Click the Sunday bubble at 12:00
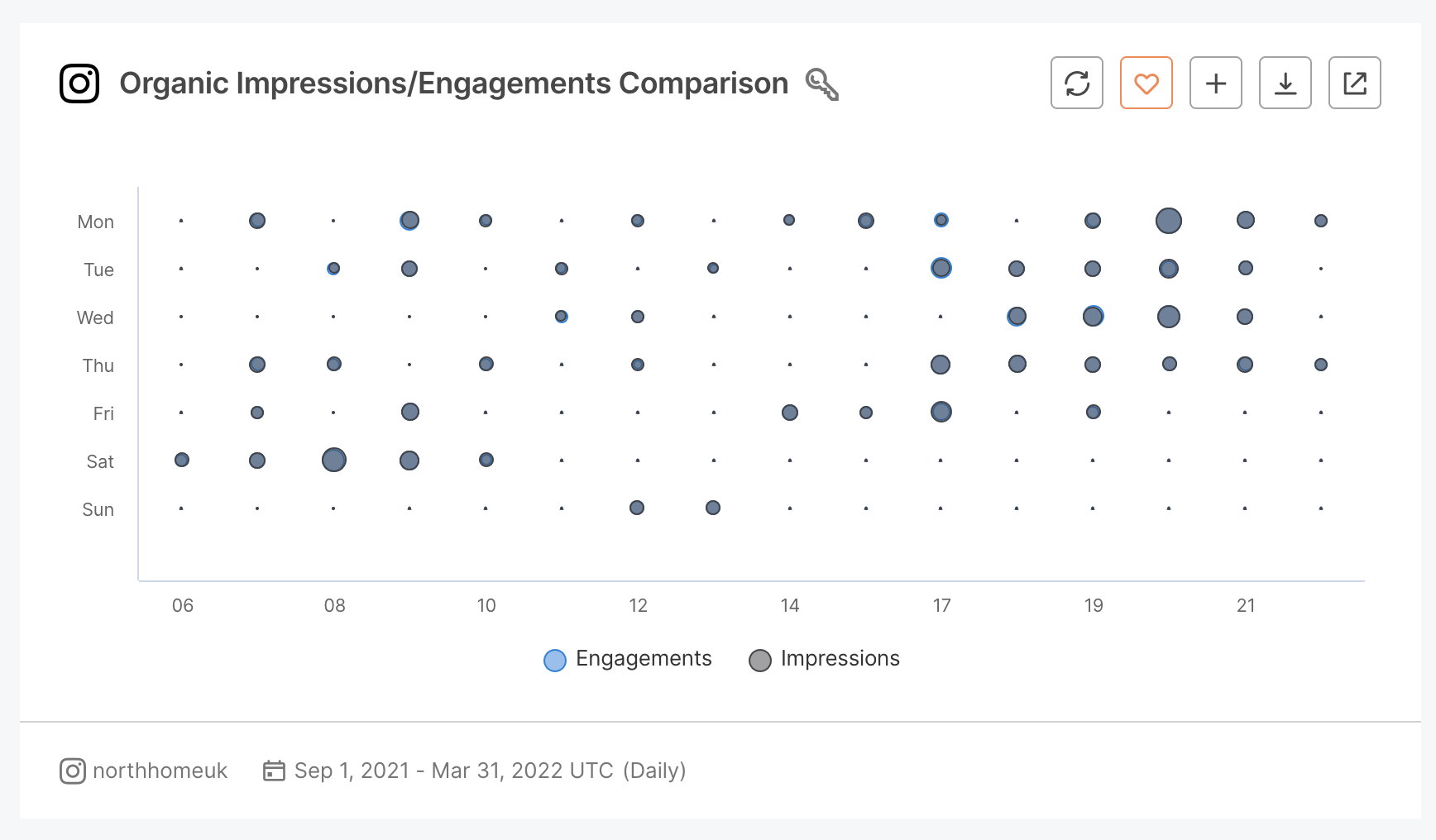Screen dimensions: 1436x840 [x=637, y=508]
